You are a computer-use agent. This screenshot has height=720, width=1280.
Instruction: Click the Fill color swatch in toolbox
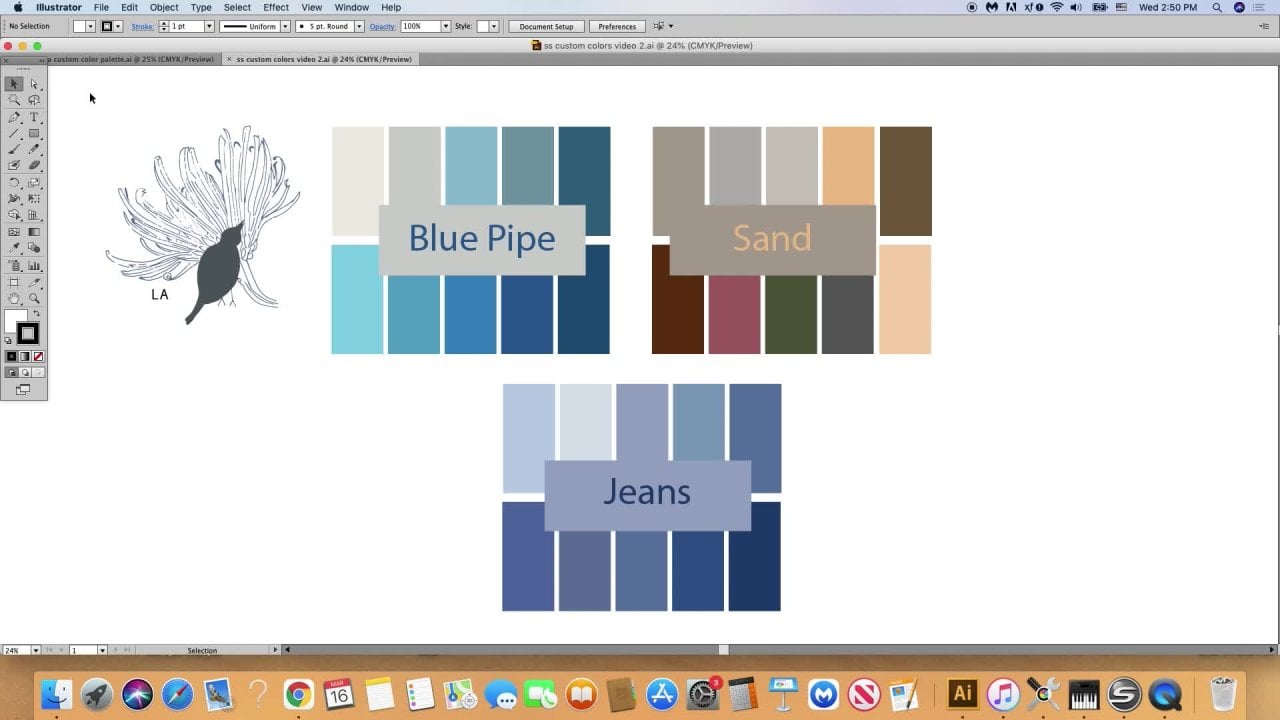coord(16,321)
